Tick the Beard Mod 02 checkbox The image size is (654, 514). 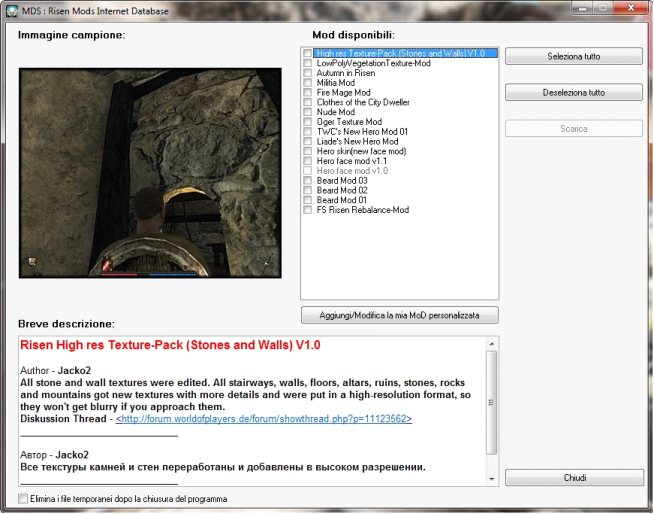click(x=307, y=190)
